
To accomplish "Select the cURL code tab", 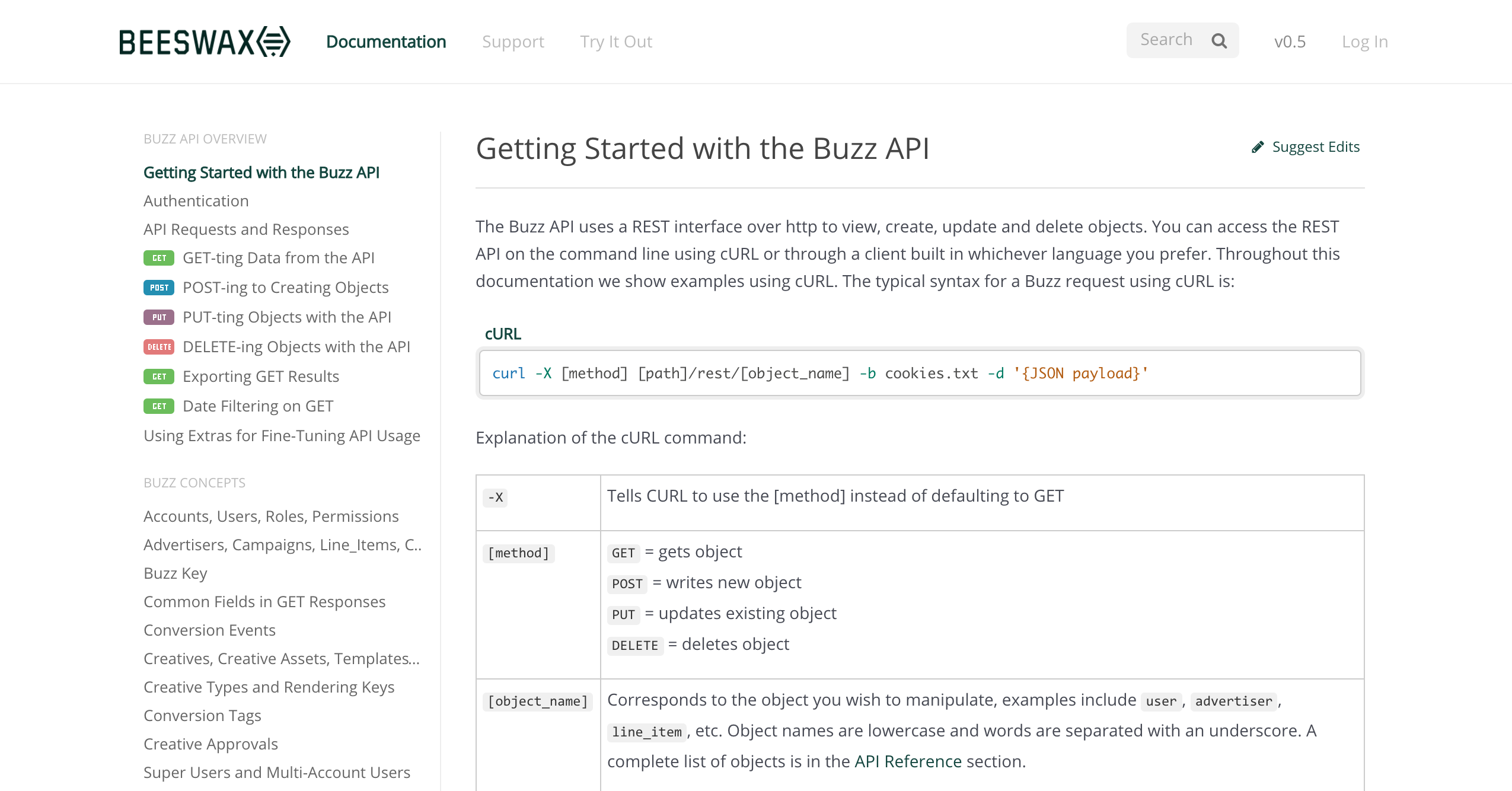I will 503,334.
